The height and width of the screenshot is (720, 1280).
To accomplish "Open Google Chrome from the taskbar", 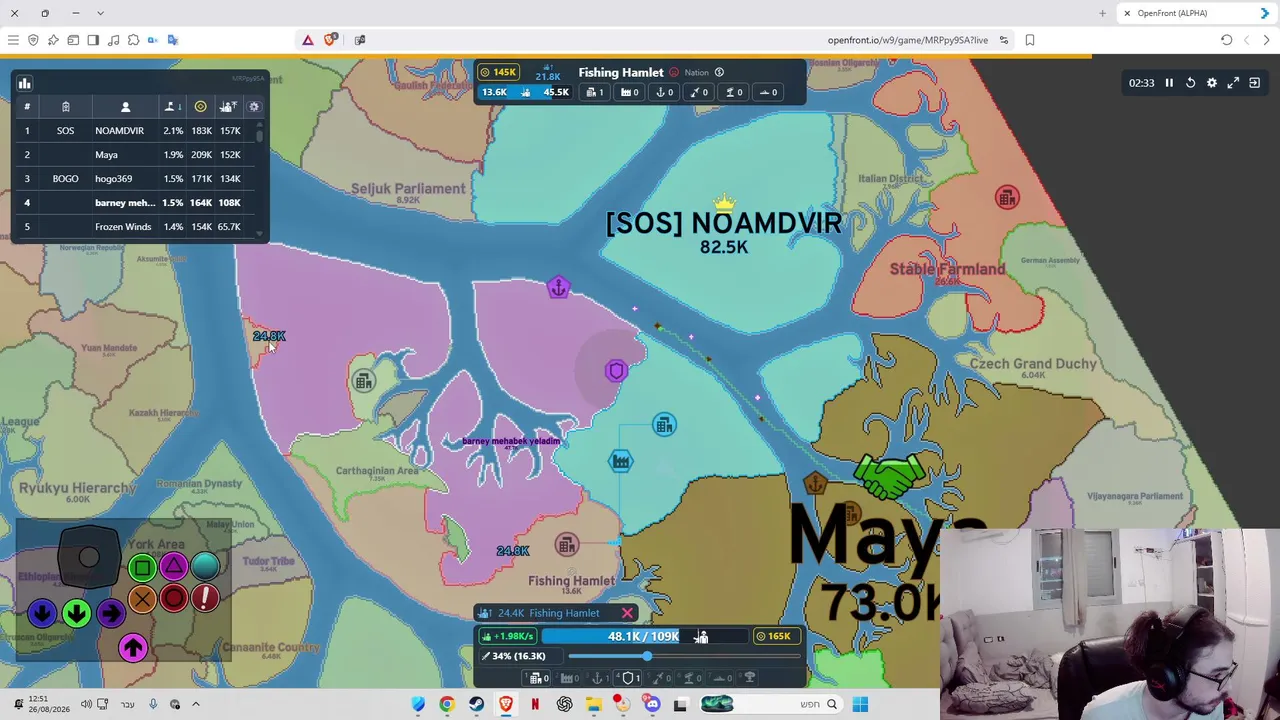I will click(447, 704).
